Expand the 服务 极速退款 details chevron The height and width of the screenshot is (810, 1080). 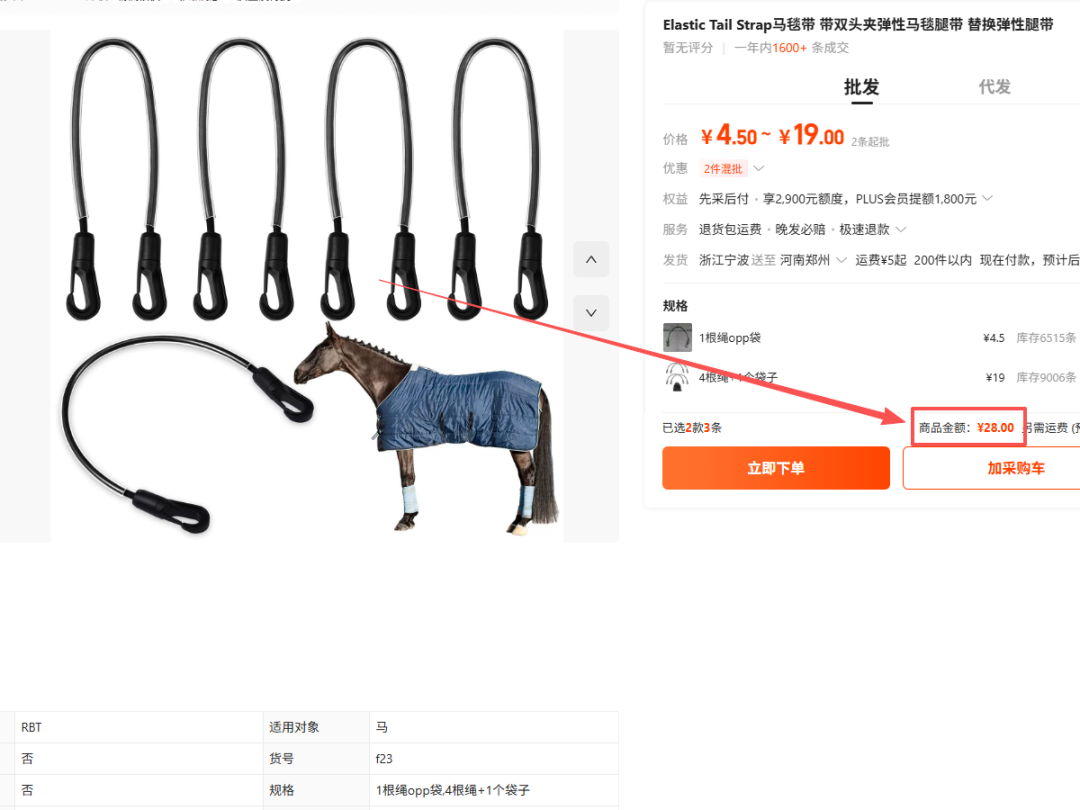point(901,229)
